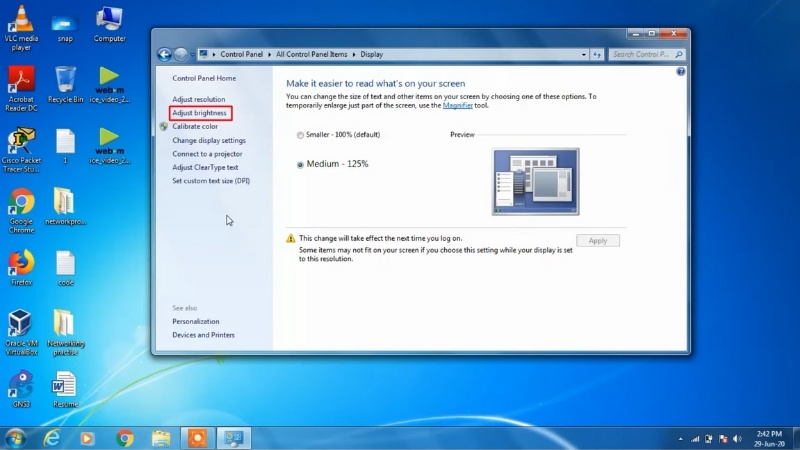The width and height of the screenshot is (800, 450).
Task: Expand the recent pages dropdown next to Forward
Action: [192, 54]
